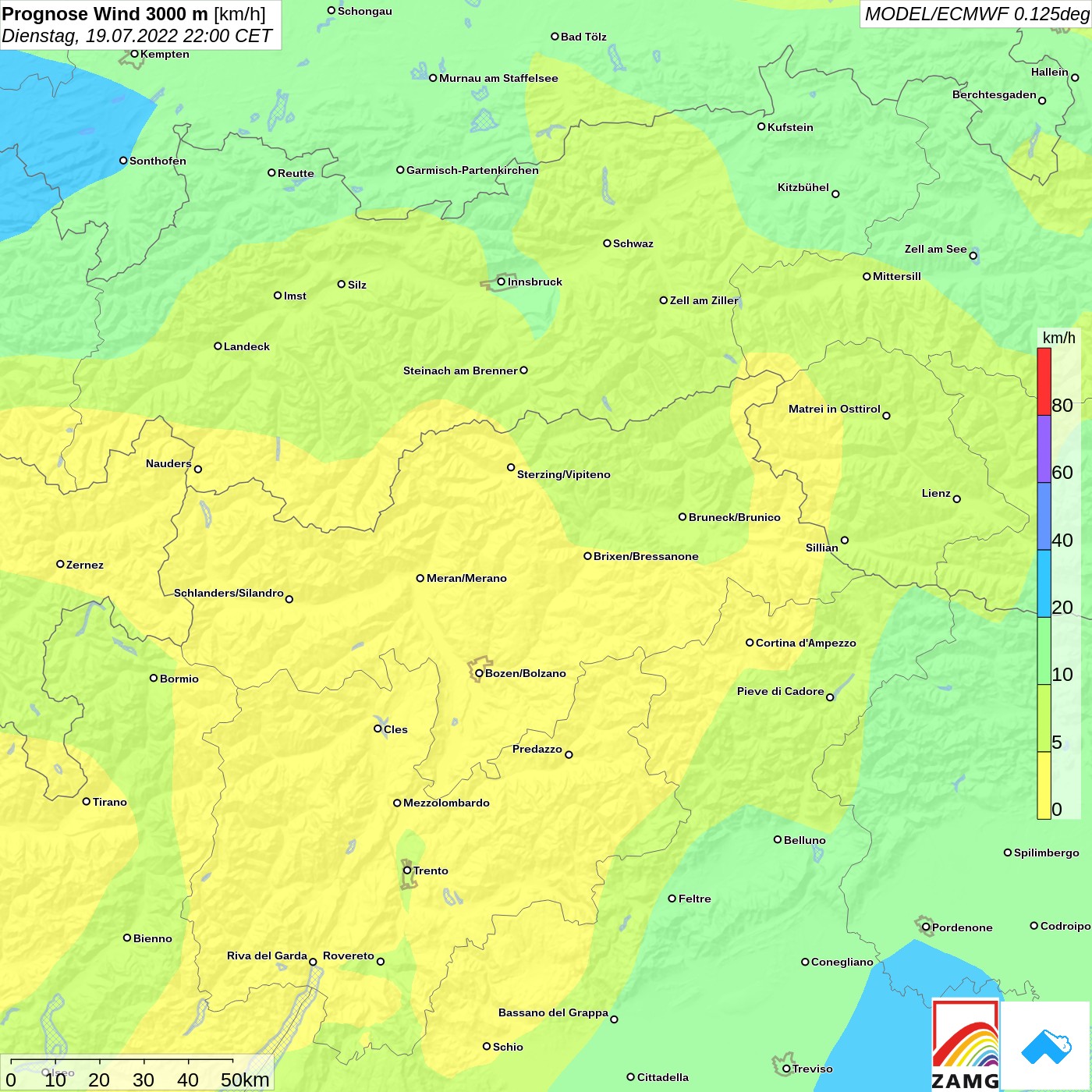
Task: Click the Kempten label
Action: click(165, 54)
